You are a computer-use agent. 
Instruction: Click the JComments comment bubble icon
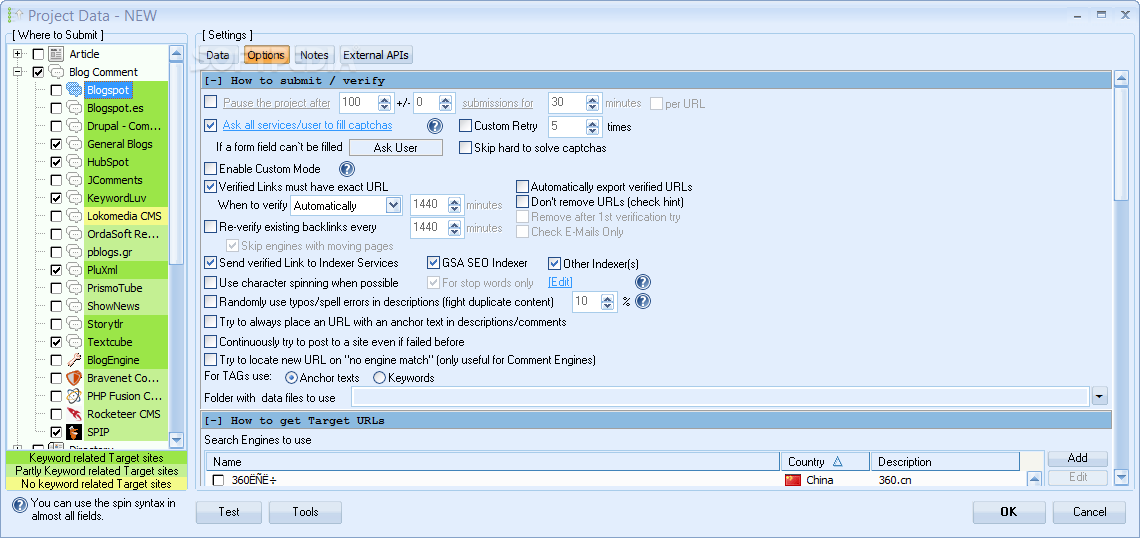coord(74,180)
